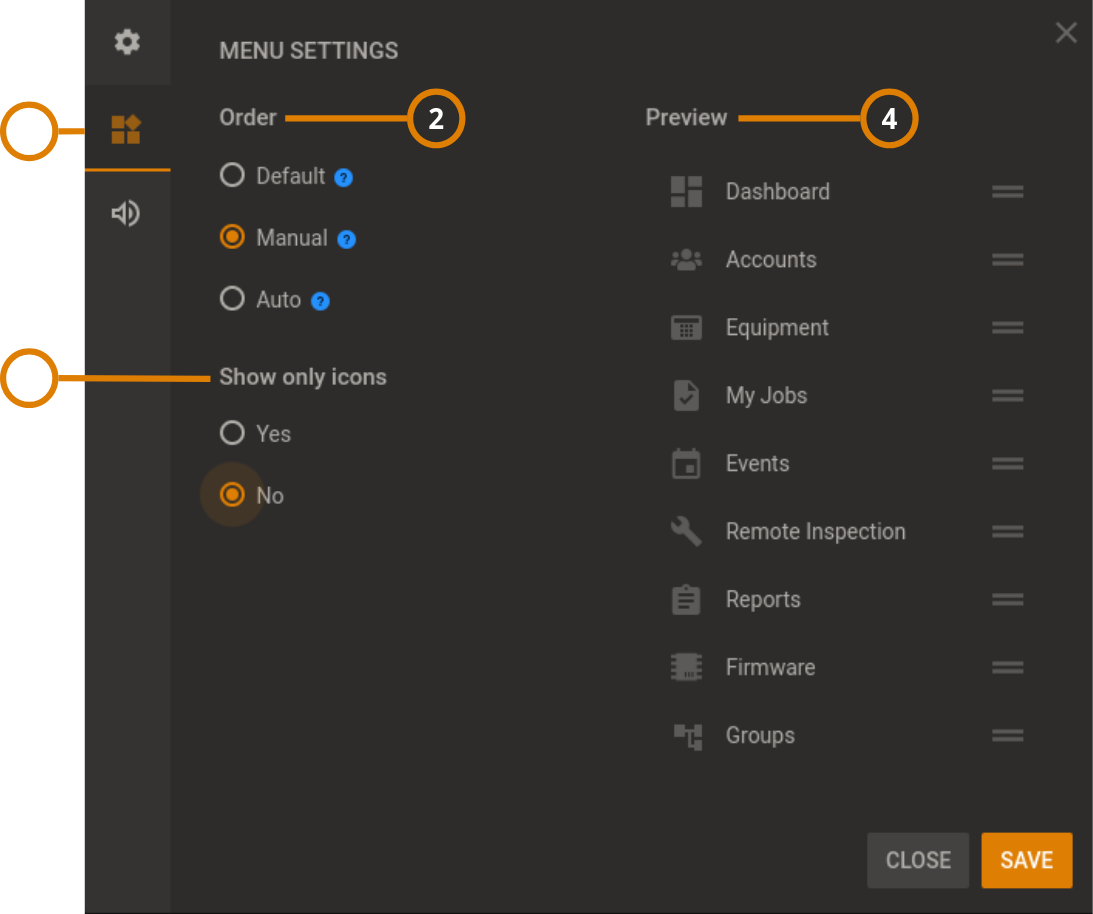Open the General settings gear tab
The height and width of the screenshot is (914, 1093).
pos(127,43)
